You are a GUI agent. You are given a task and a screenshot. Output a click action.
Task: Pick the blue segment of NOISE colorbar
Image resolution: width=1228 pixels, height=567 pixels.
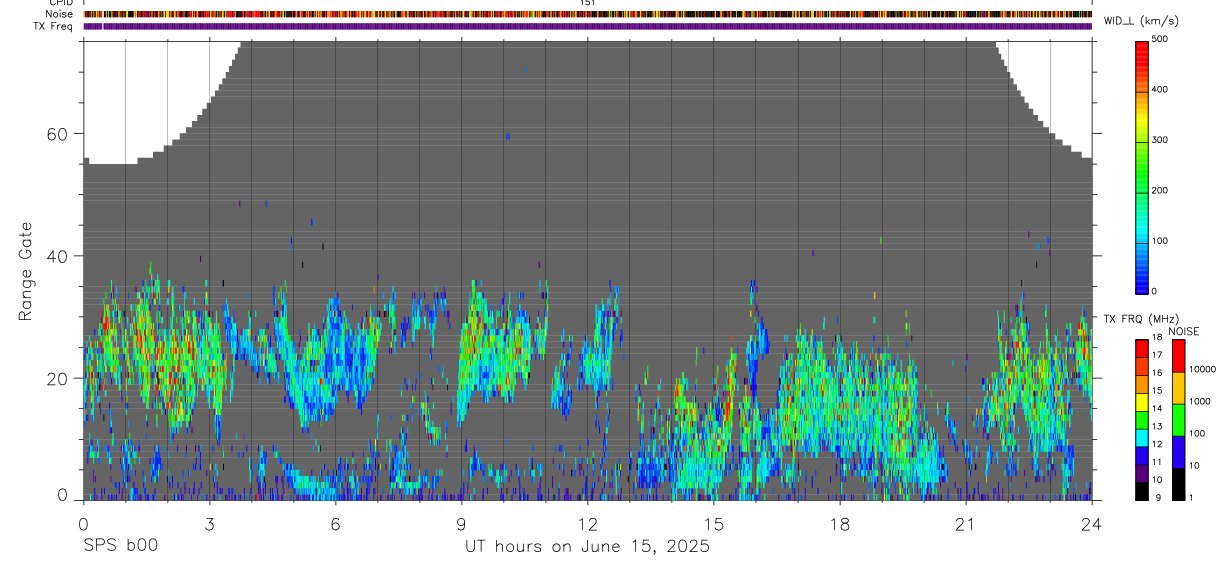pos(1178,451)
